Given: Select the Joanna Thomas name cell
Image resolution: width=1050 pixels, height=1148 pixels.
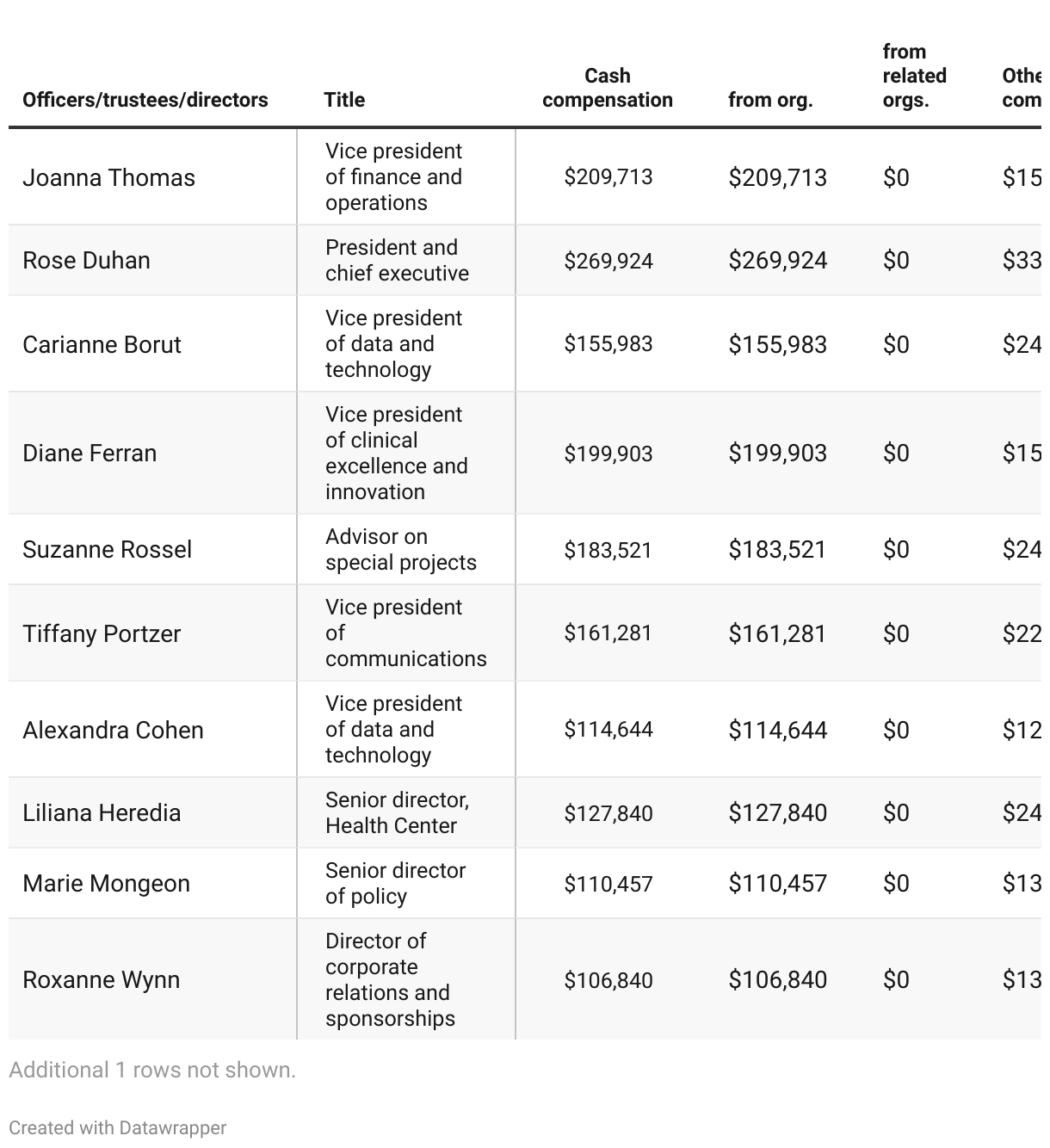Looking at the screenshot, I should pyautogui.click(x=108, y=177).
